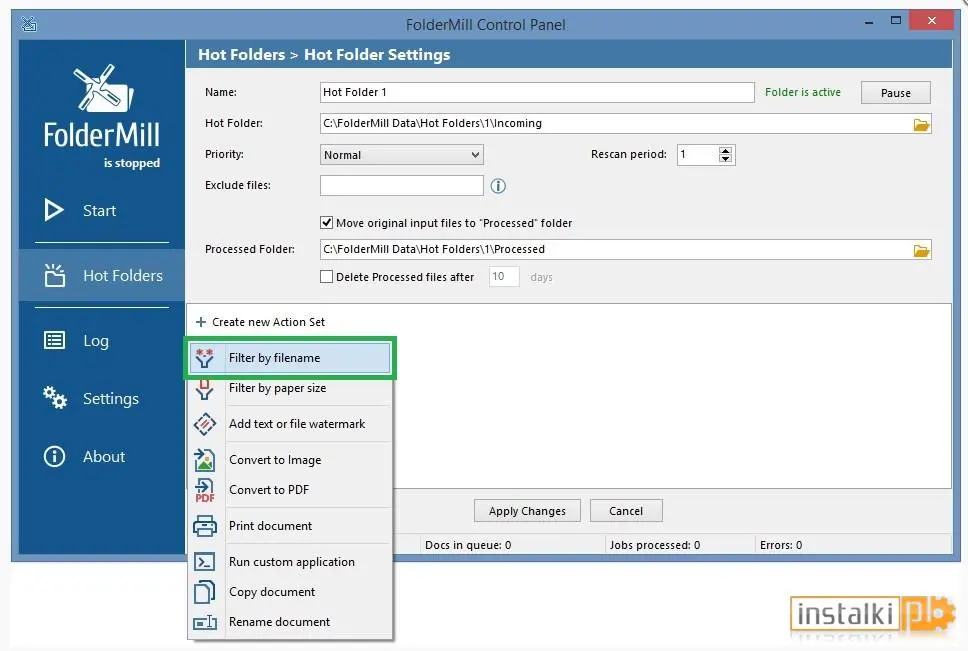Click the empty Exclude files input field
968x651 pixels.
pyautogui.click(x=402, y=185)
